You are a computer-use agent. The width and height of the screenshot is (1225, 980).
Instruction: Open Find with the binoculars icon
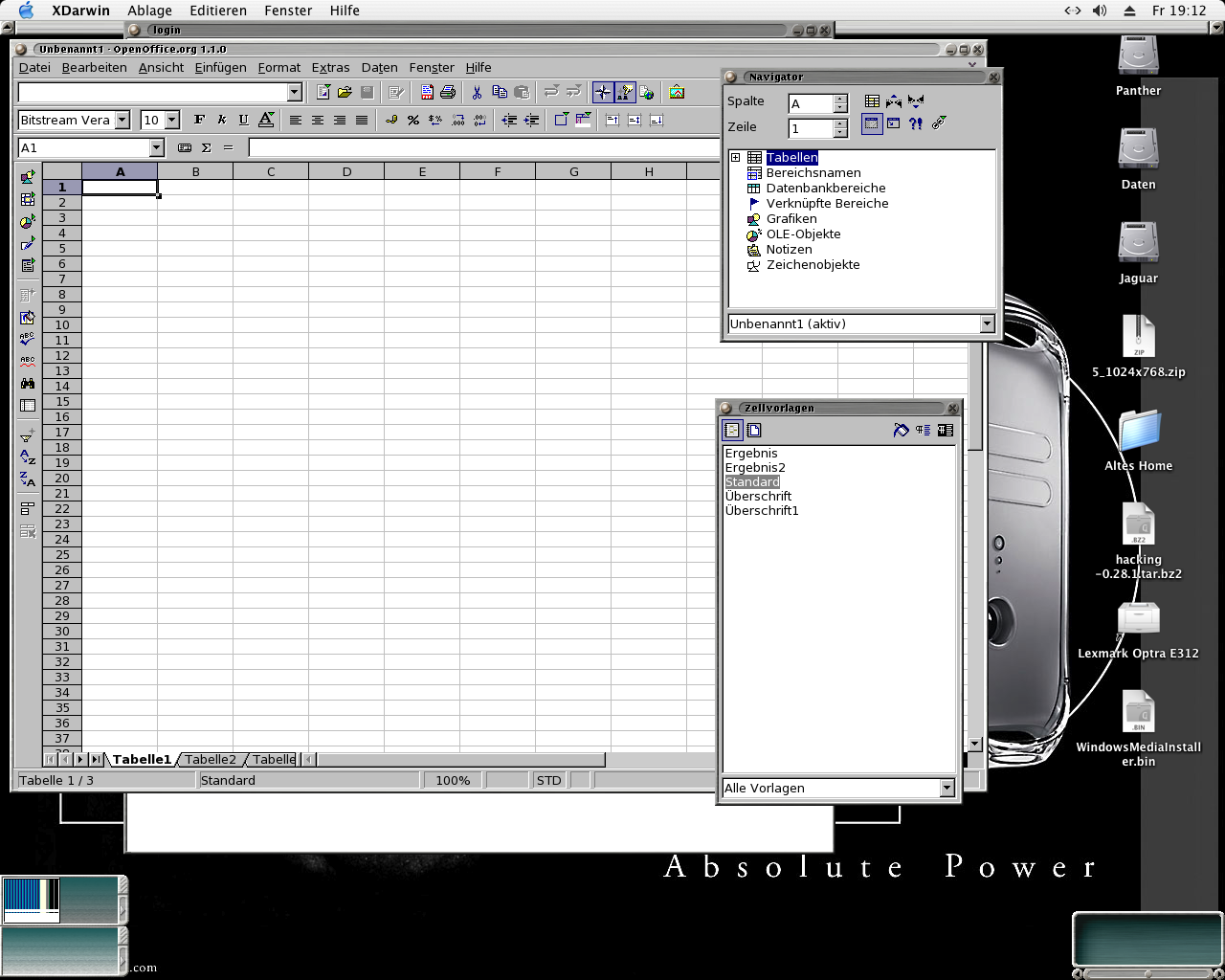coord(28,383)
